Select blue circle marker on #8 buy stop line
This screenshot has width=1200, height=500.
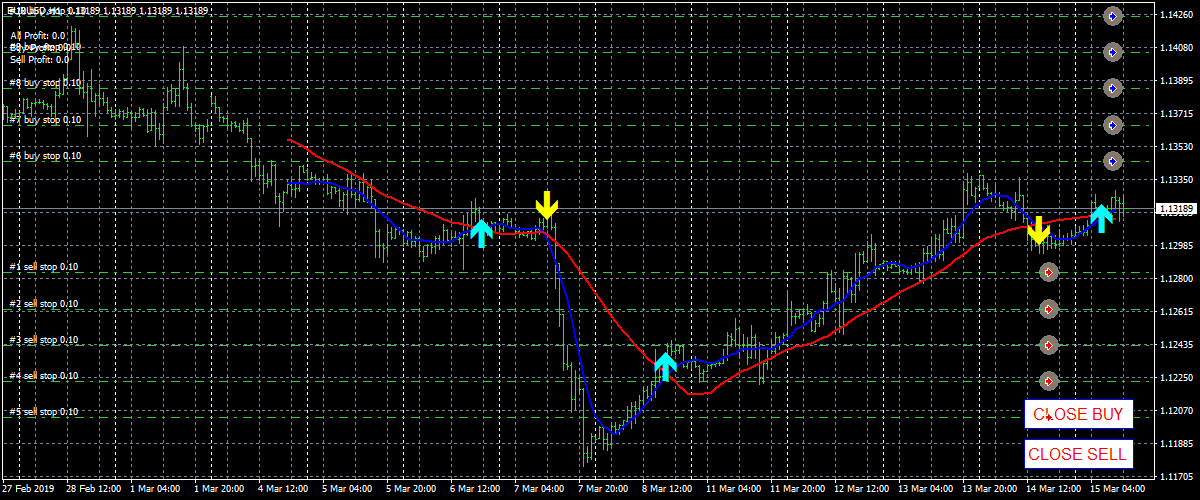(x=1113, y=88)
